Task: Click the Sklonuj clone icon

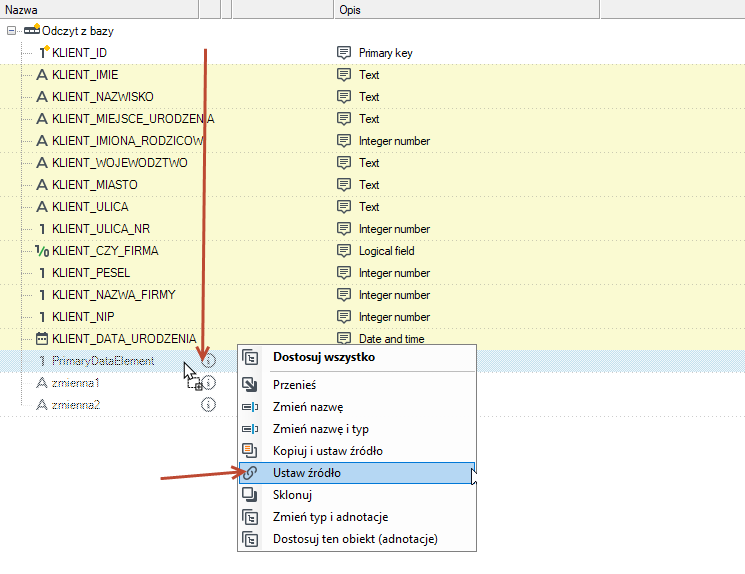Action: pyautogui.click(x=250, y=495)
